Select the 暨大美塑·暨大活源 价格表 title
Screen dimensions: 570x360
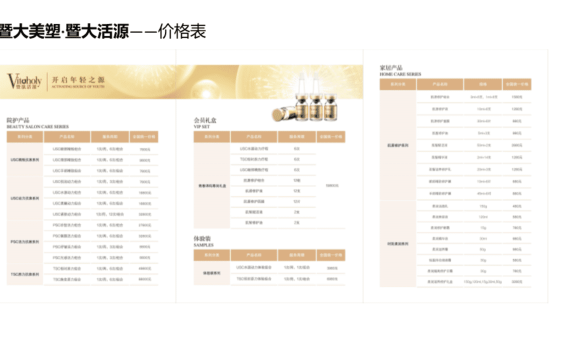(103, 31)
